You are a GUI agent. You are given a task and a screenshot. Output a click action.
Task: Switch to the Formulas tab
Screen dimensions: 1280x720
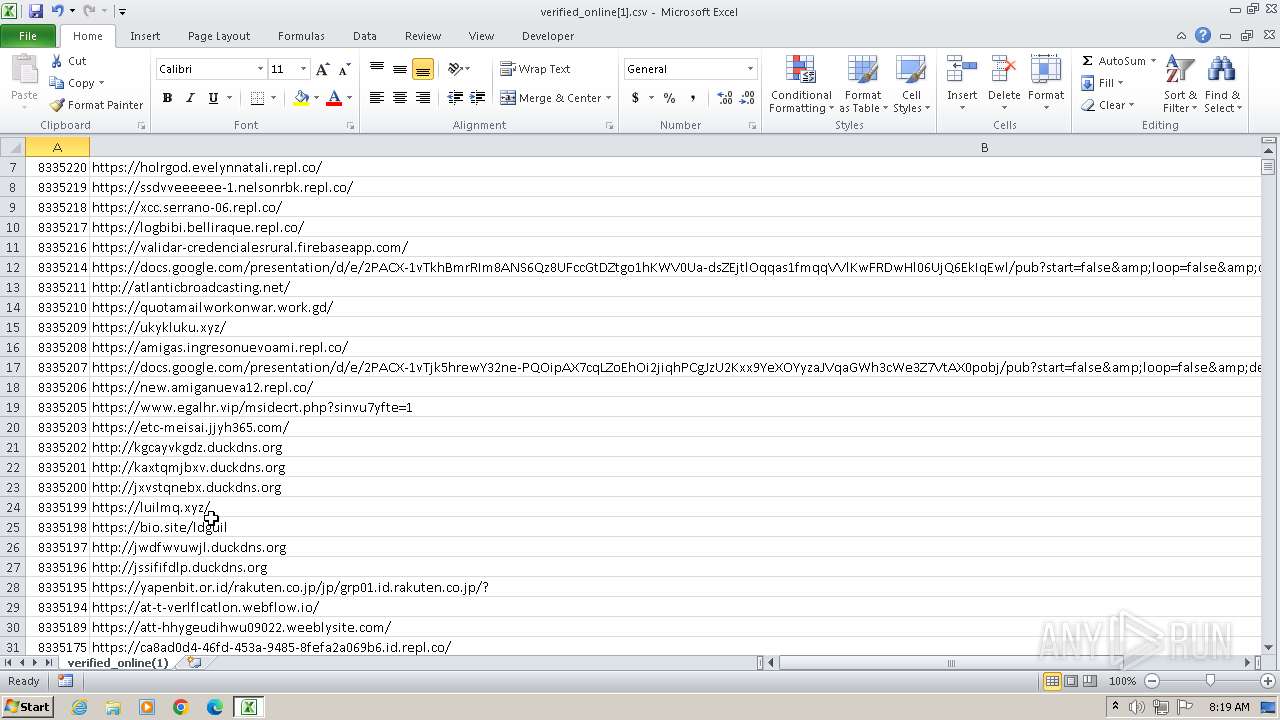click(x=301, y=36)
